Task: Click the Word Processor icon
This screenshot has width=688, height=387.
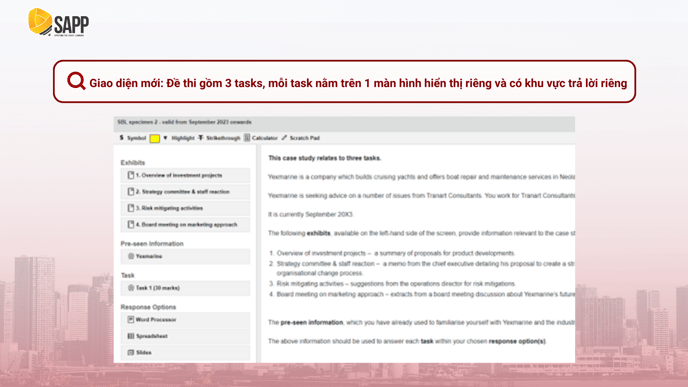Action: (x=131, y=319)
